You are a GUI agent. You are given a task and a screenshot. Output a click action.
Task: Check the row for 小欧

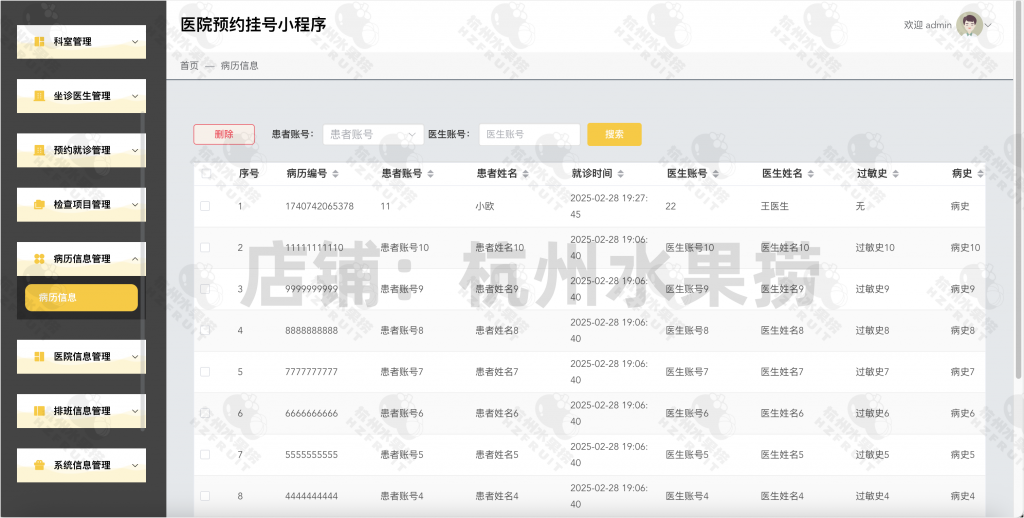pos(205,206)
